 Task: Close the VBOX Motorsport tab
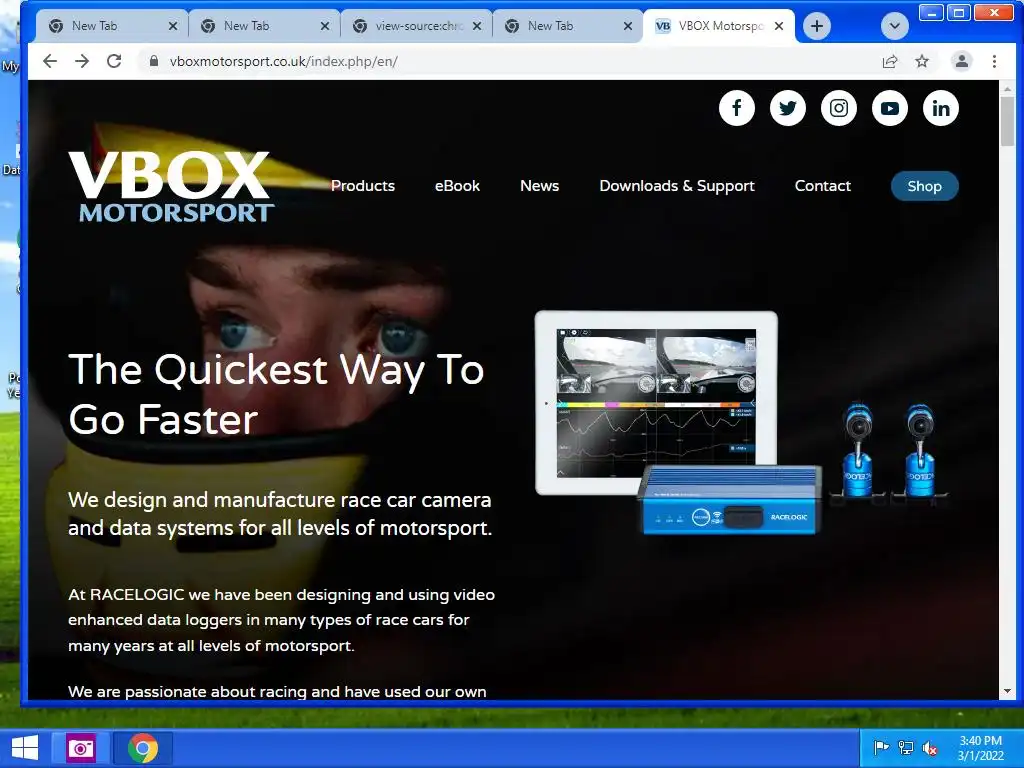(x=778, y=26)
